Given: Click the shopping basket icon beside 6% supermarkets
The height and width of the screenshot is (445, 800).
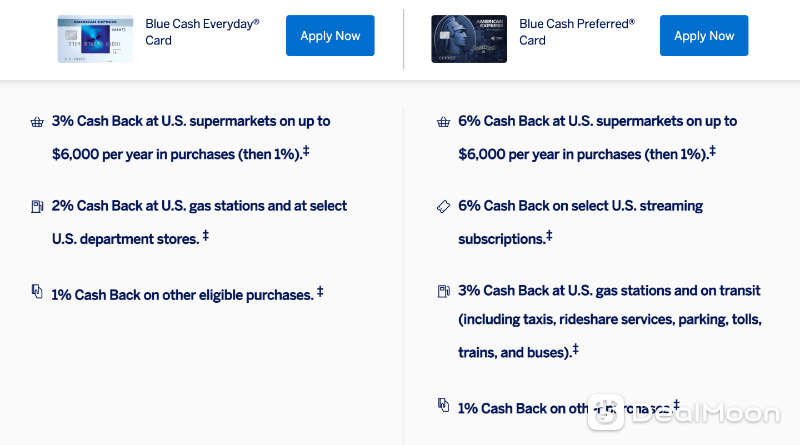Looking at the screenshot, I should pos(443,122).
